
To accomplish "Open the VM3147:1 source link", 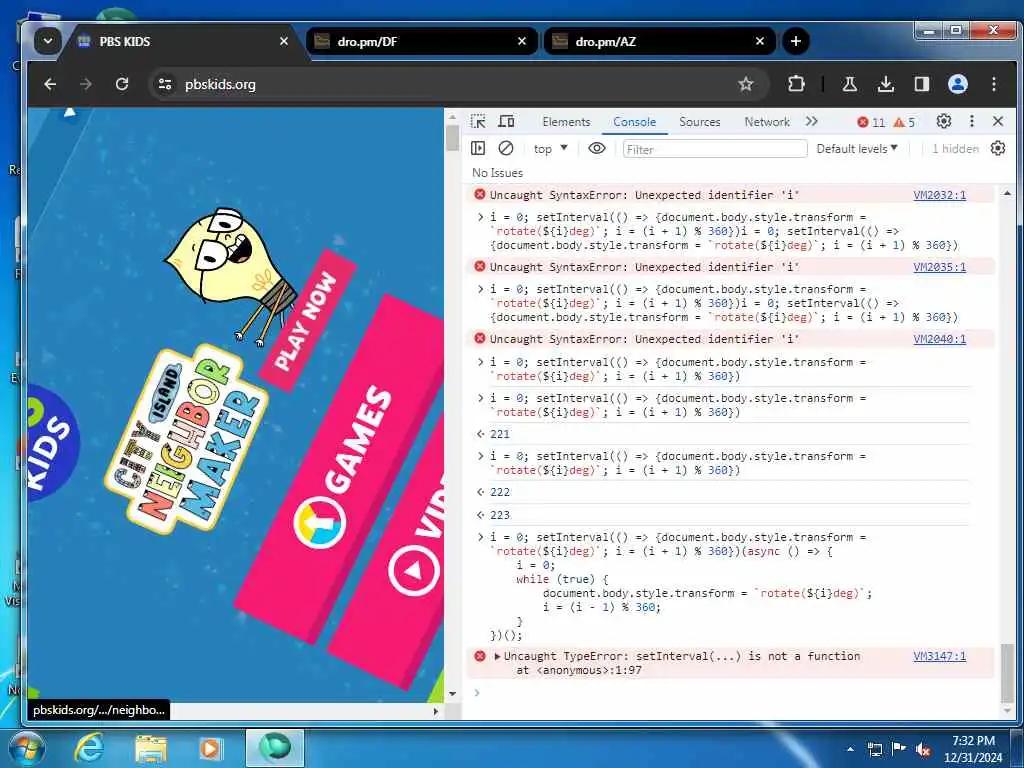I will (x=939, y=656).
